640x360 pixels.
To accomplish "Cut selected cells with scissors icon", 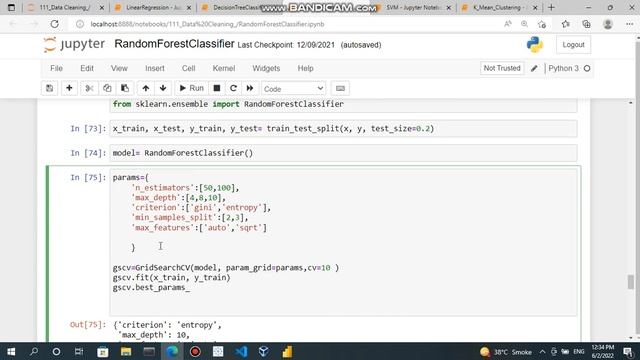I will [x=89, y=89].
